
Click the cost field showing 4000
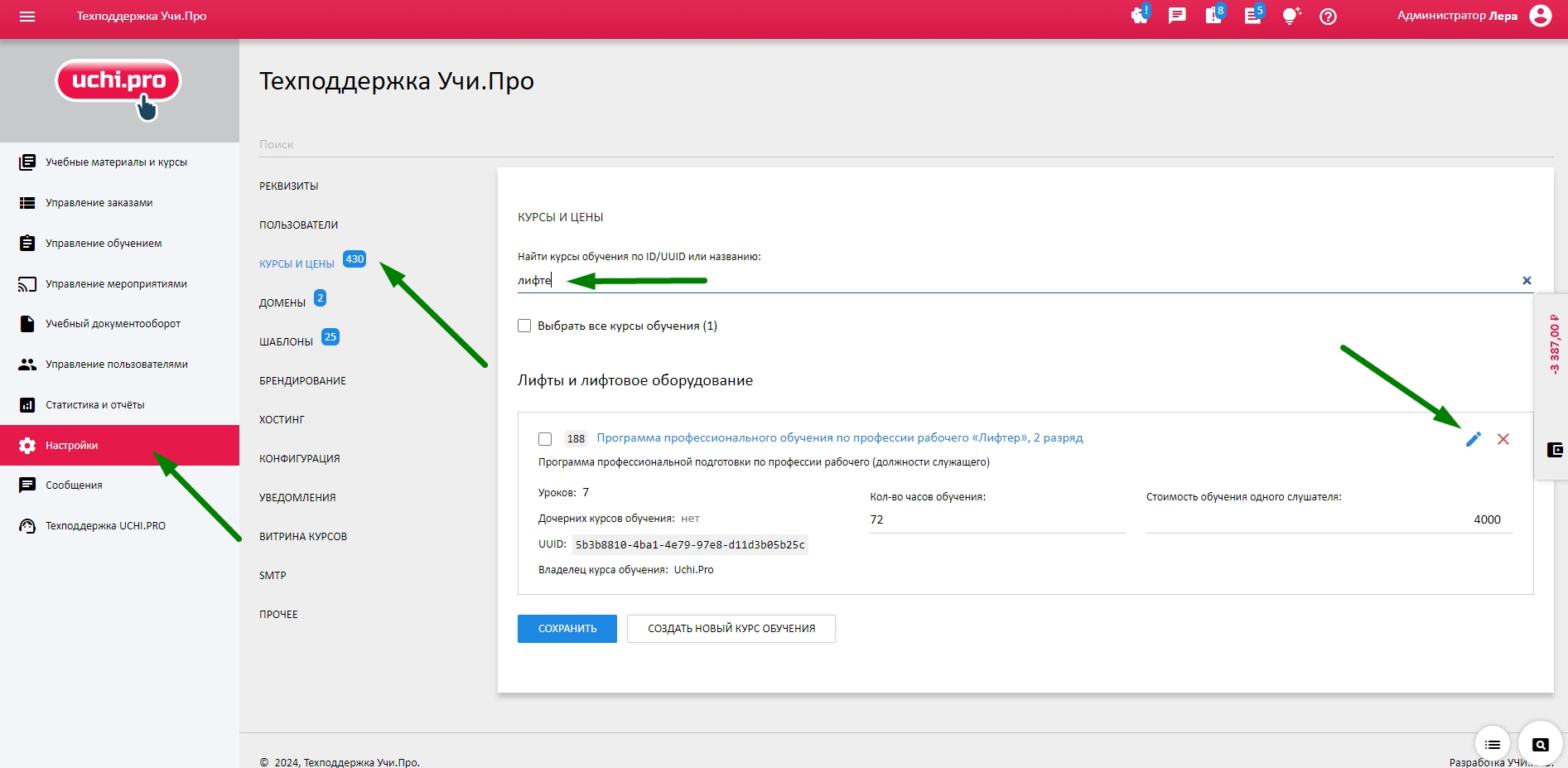1329,519
